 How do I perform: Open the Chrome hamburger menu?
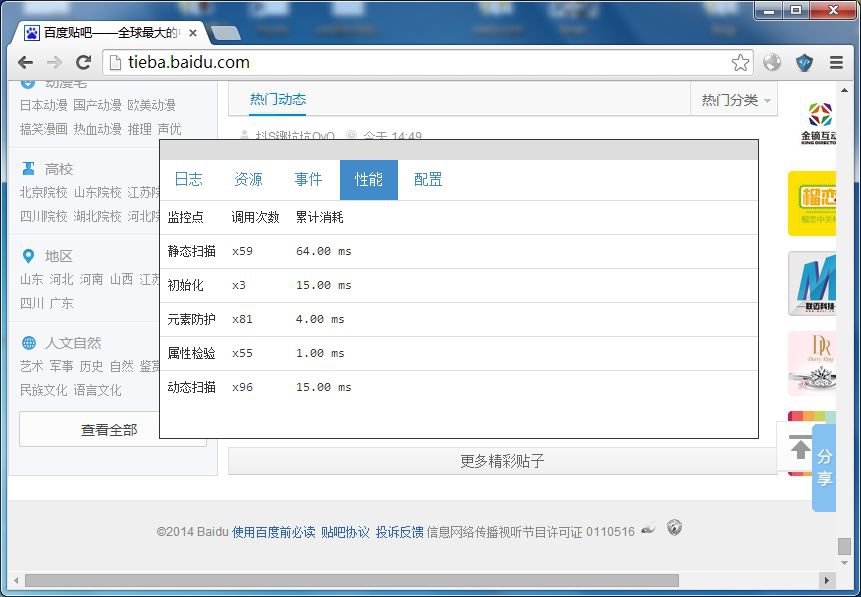pos(835,63)
